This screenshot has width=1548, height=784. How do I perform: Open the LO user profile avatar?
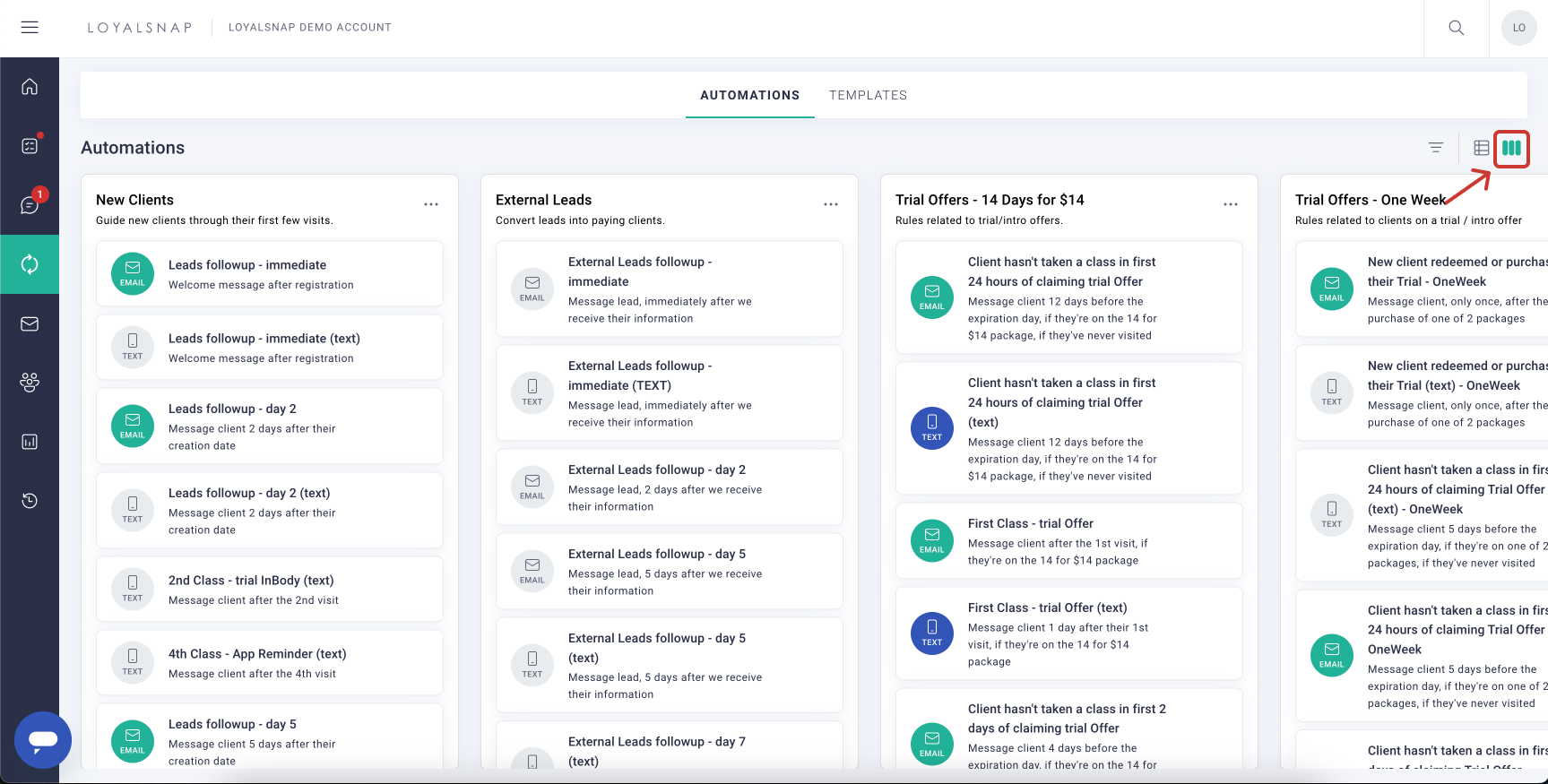coord(1518,28)
